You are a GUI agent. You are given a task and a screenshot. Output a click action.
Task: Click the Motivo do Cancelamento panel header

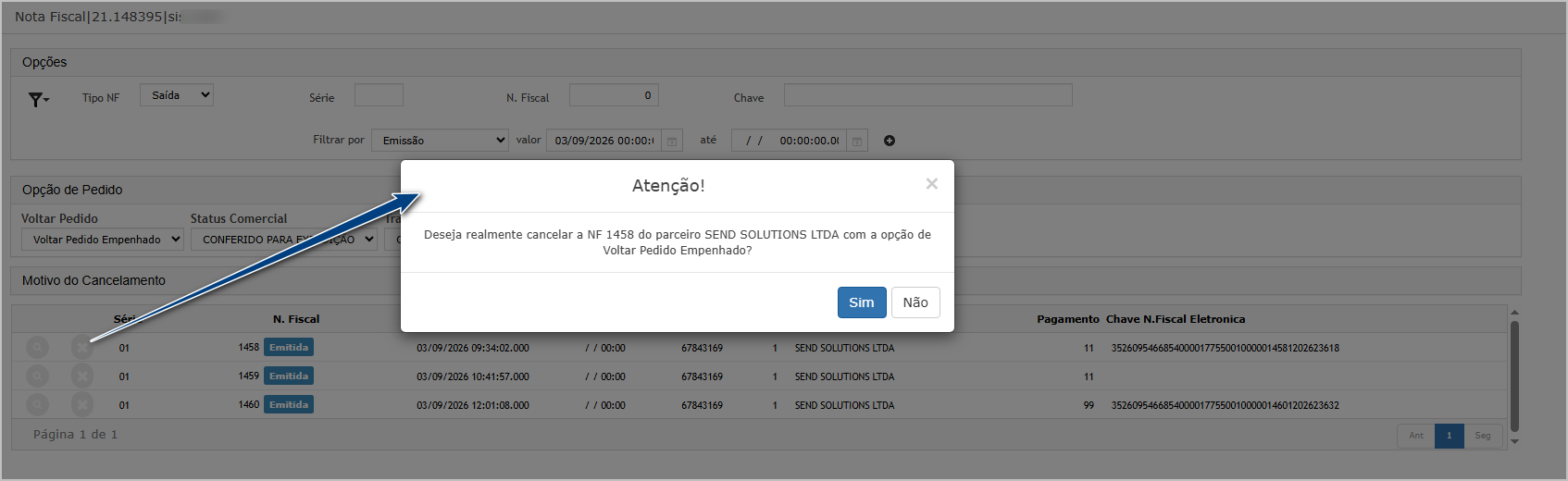pos(765,280)
